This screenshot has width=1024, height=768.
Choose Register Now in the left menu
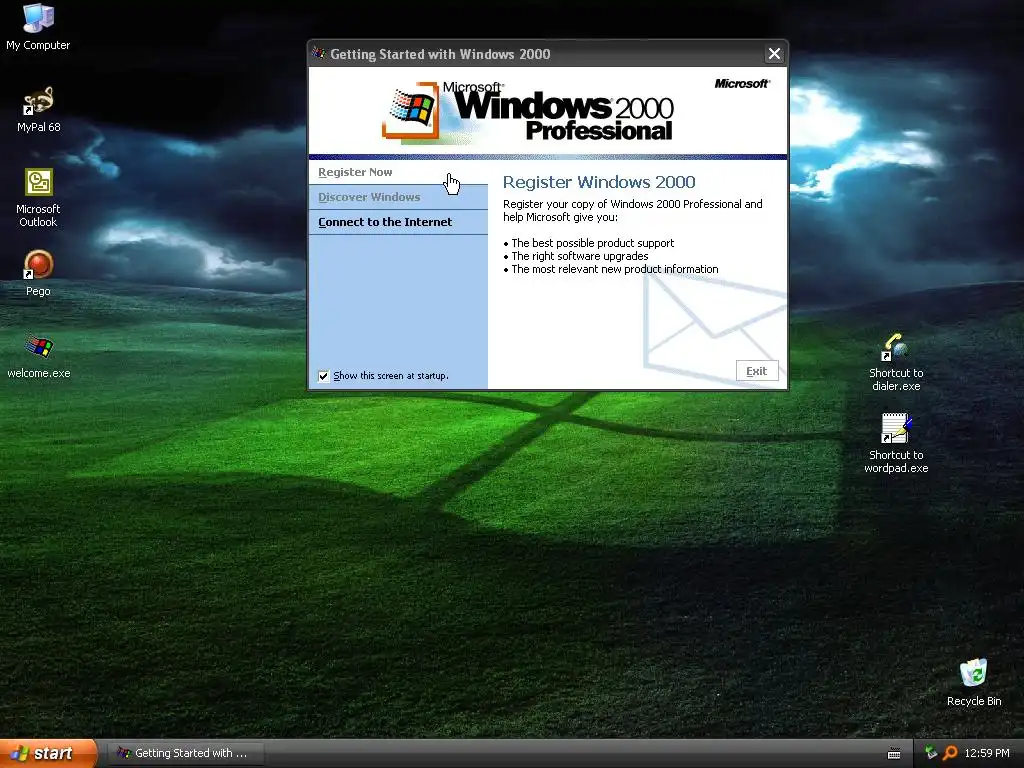click(x=398, y=172)
